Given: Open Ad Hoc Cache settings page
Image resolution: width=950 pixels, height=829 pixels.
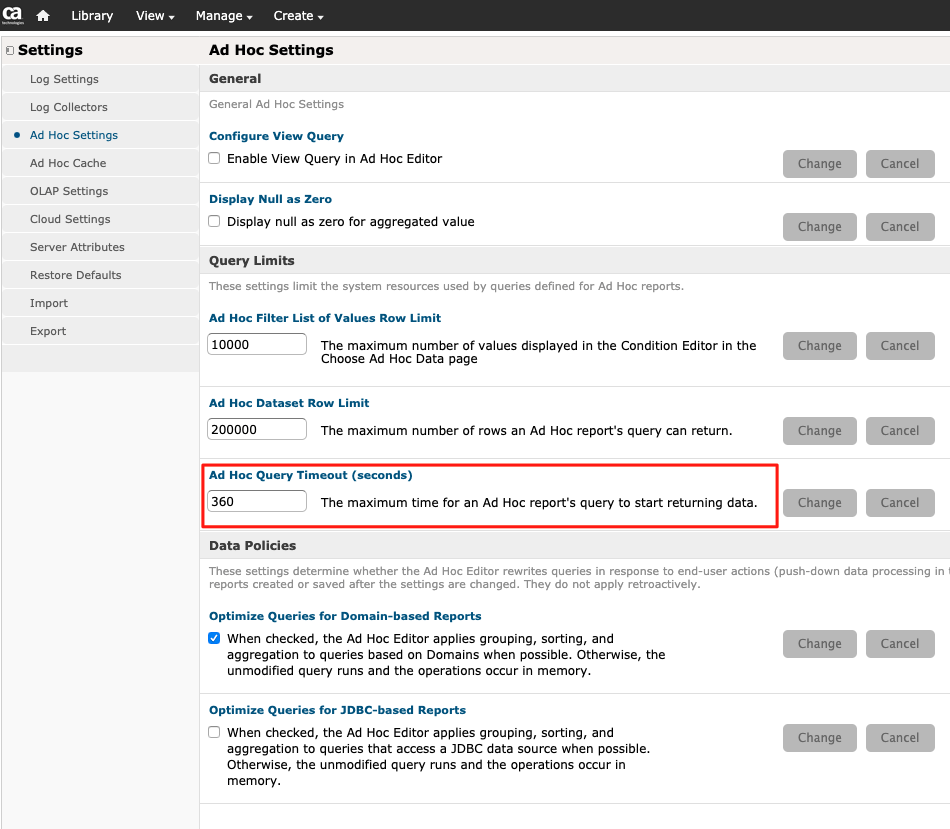Looking at the screenshot, I should click(68, 163).
